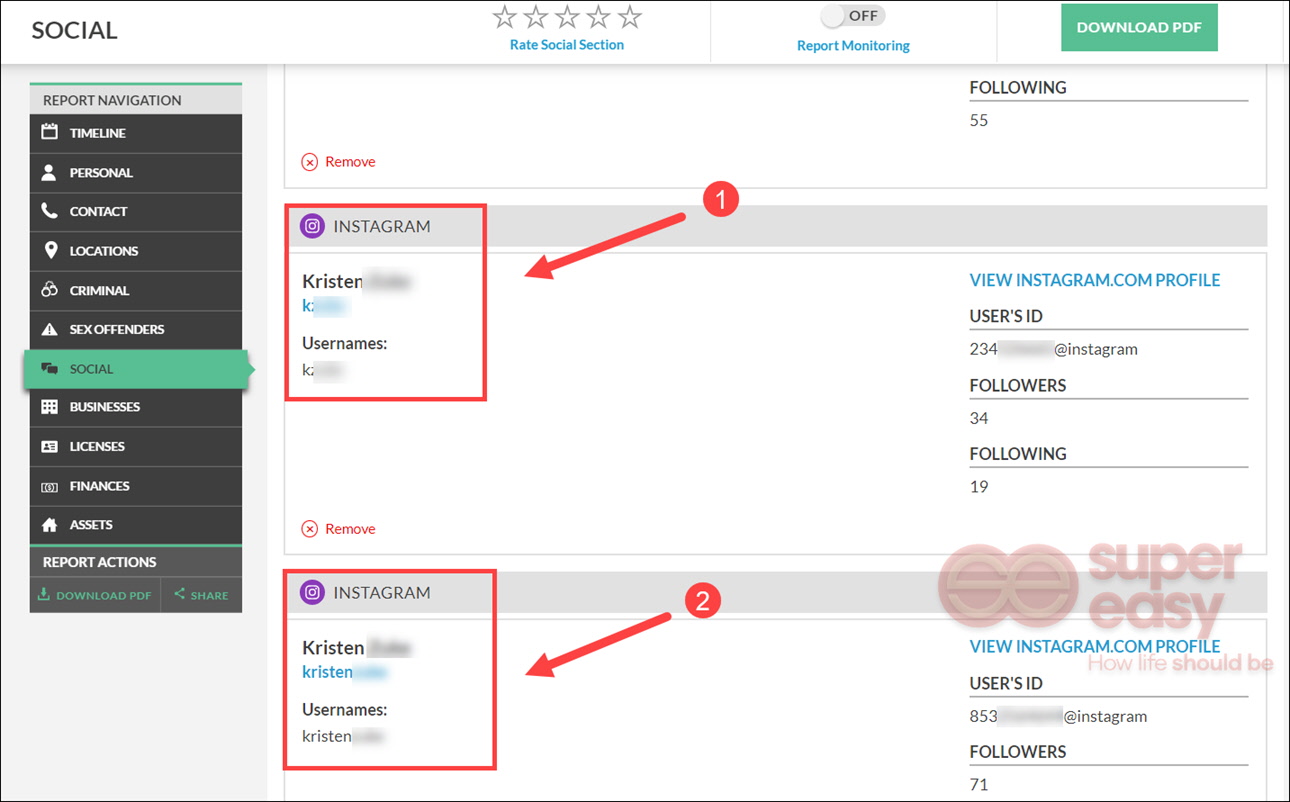Open the Finances section
The width and height of the screenshot is (1290, 802).
coord(136,486)
